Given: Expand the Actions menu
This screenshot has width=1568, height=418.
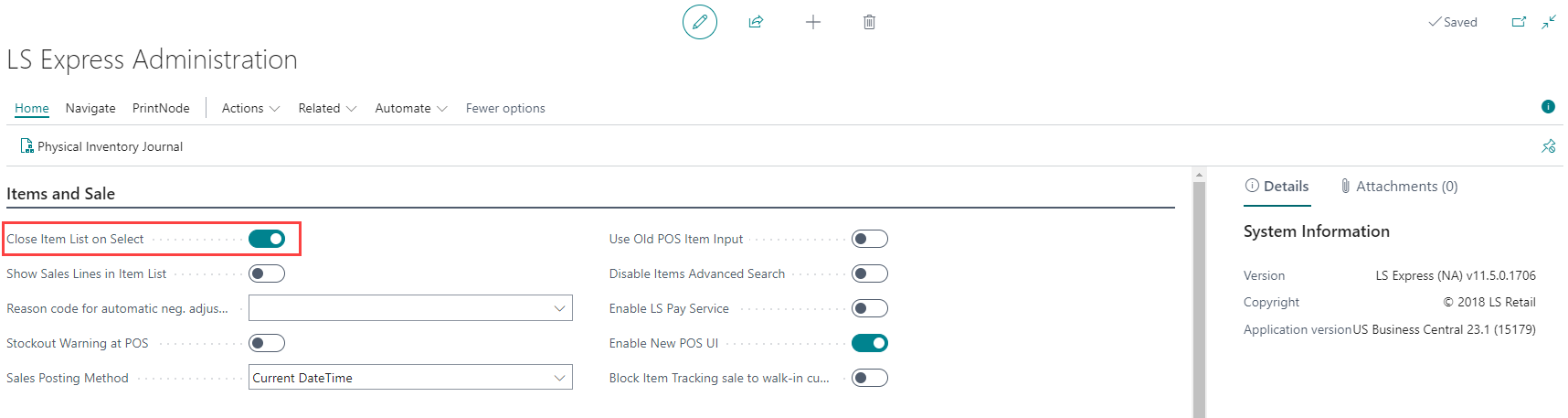Looking at the screenshot, I should [x=250, y=108].
